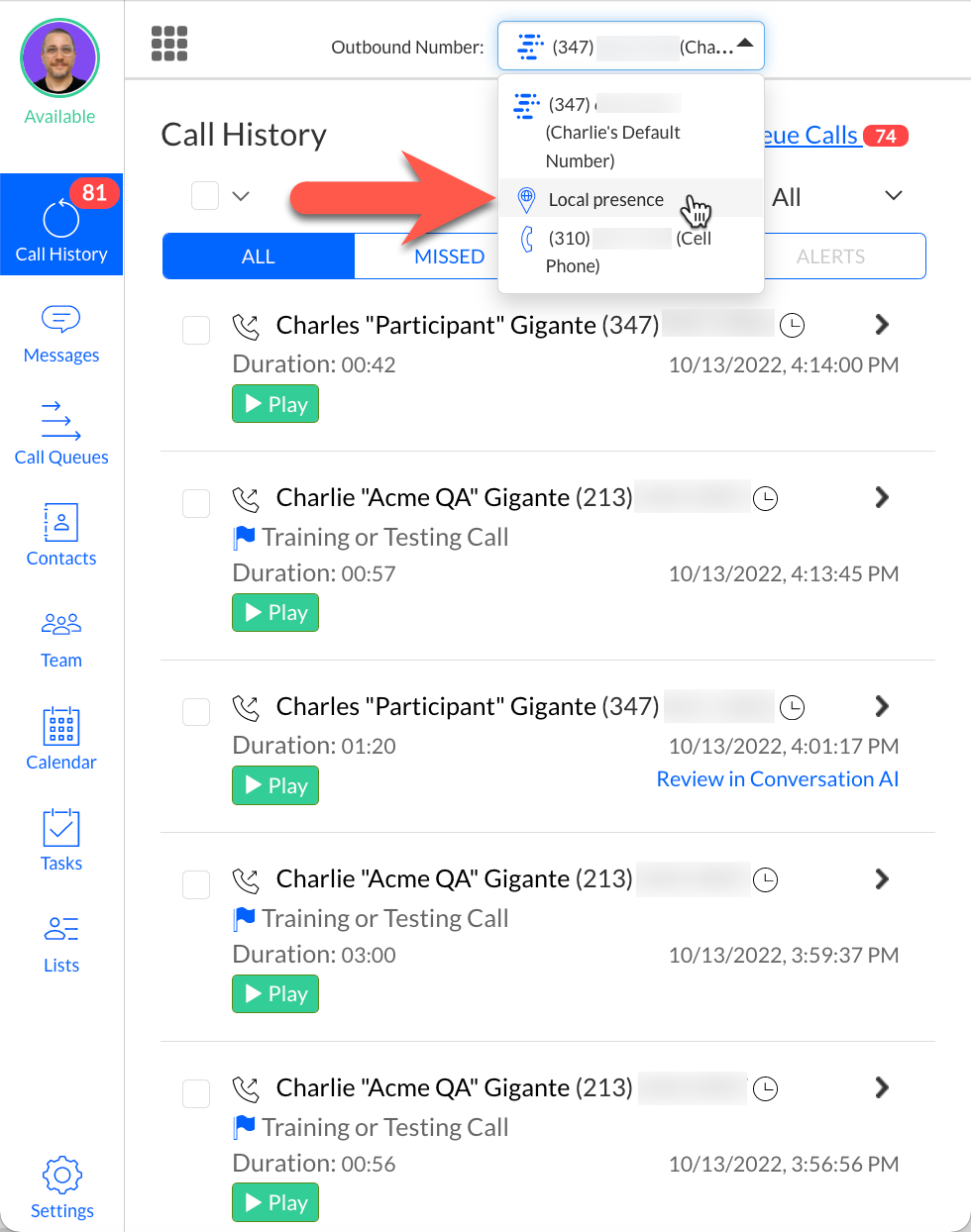The image size is (971, 1232).
Task: Collapse the Outbound Number dropdown
Action: pyautogui.click(x=745, y=44)
